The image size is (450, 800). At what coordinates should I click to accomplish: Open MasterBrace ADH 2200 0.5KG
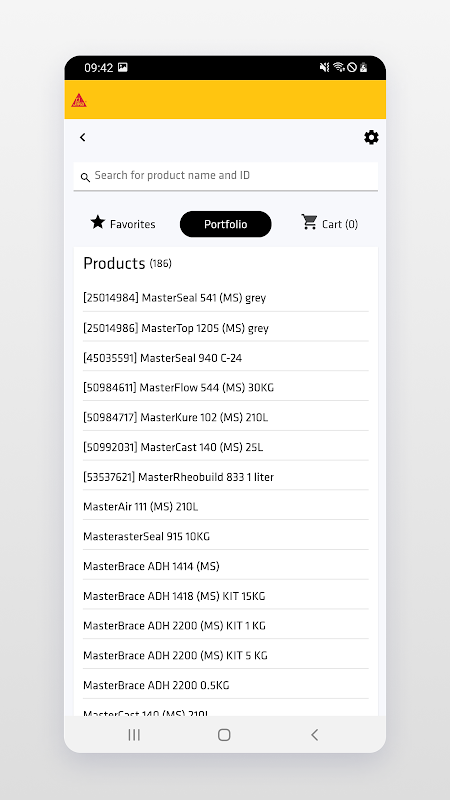(226, 685)
